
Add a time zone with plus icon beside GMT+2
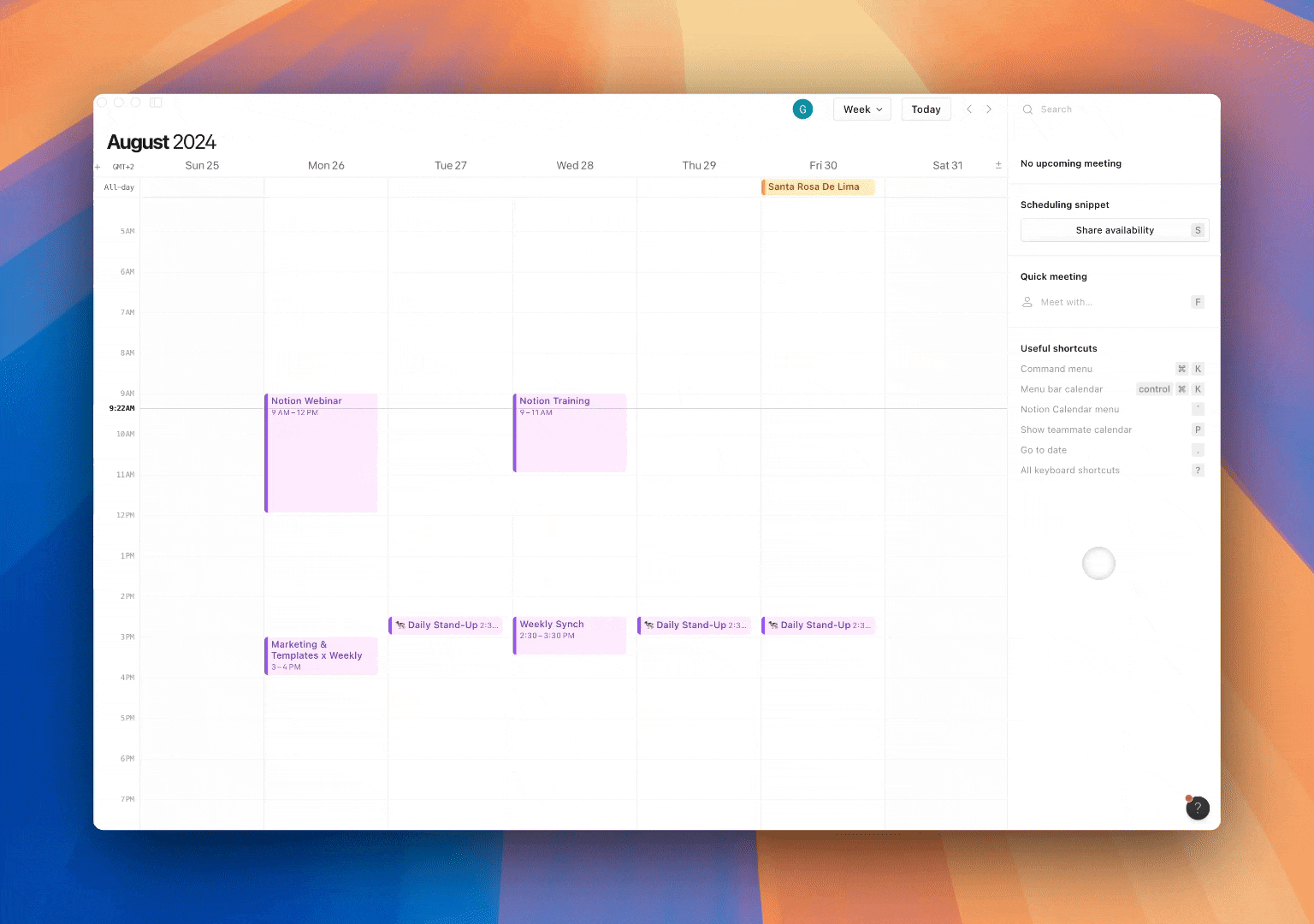98,167
